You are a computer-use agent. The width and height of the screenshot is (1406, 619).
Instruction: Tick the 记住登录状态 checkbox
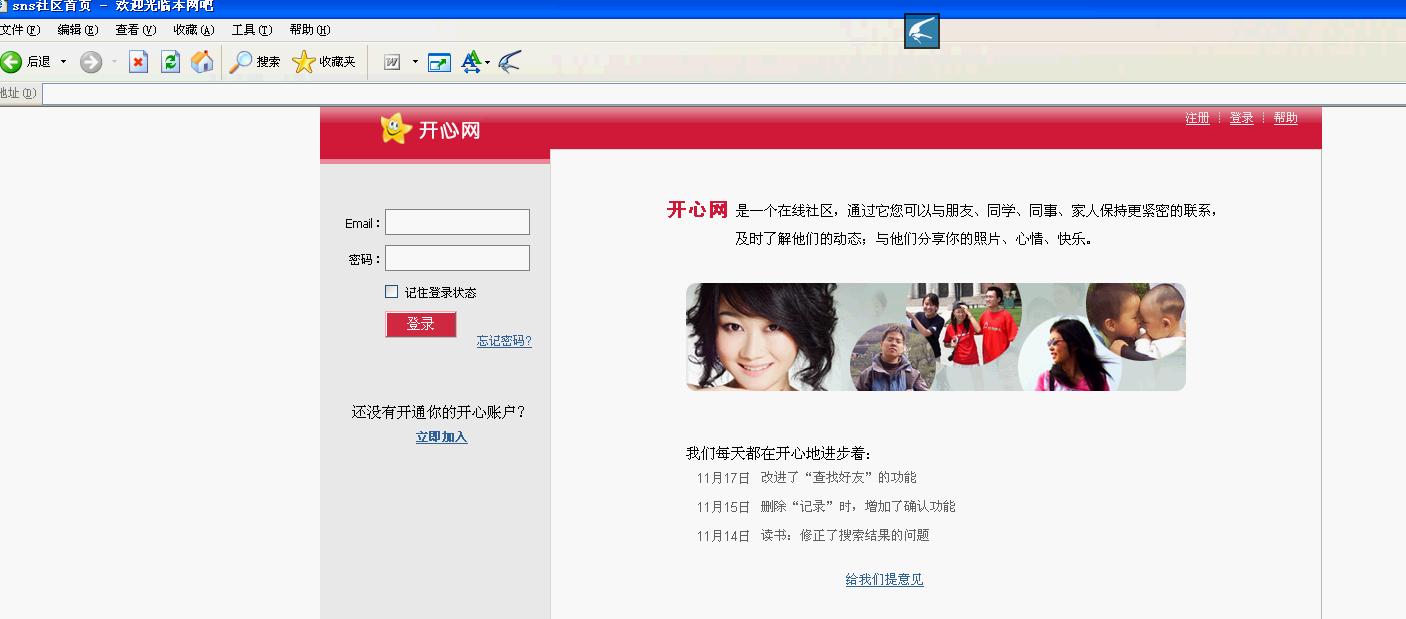391,292
